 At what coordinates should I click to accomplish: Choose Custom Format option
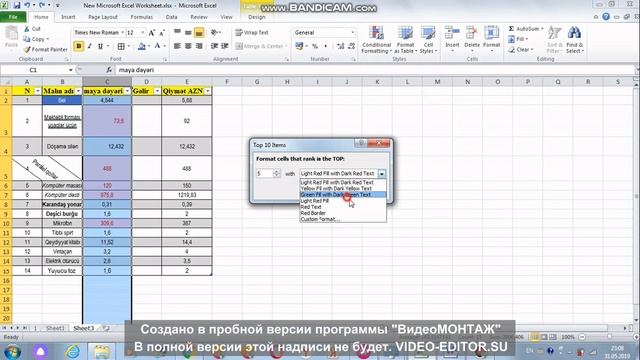[x=342, y=219]
